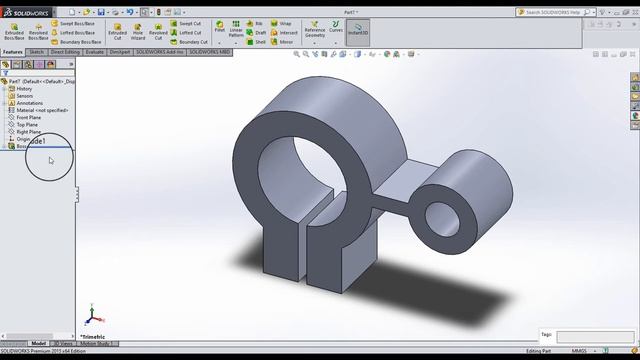
Task: Open the PropertyManager tab icon
Action: tap(17, 64)
